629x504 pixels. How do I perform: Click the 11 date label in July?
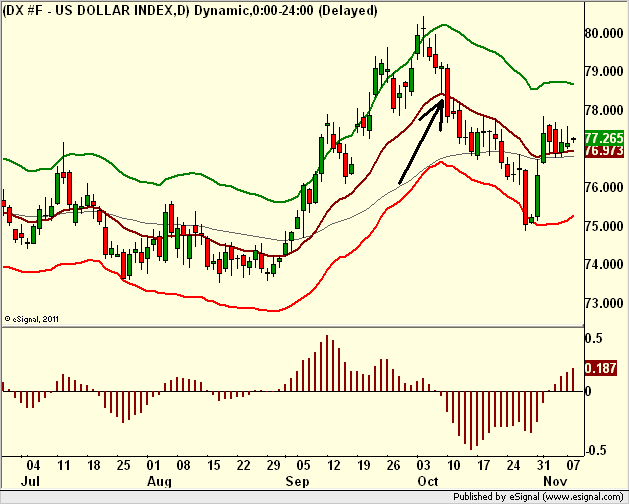63,465
